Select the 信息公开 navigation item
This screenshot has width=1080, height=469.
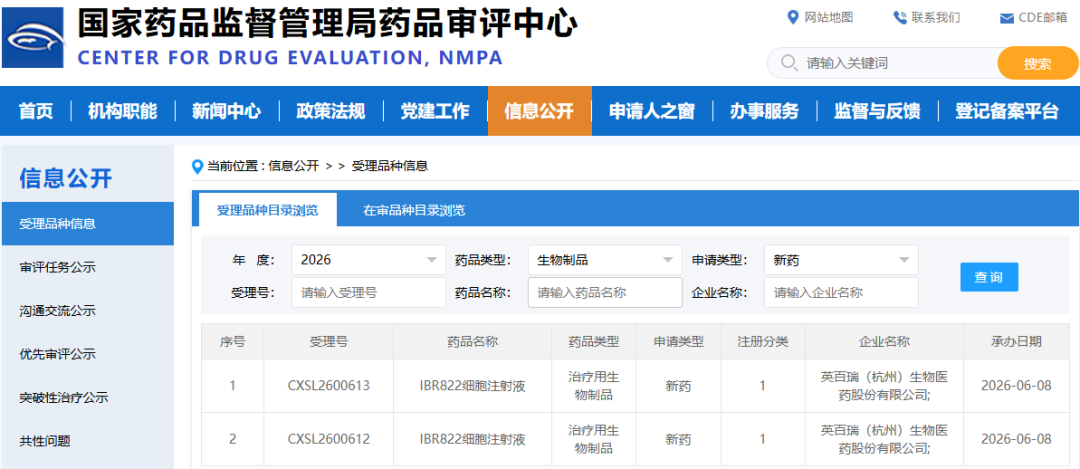click(539, 111)
